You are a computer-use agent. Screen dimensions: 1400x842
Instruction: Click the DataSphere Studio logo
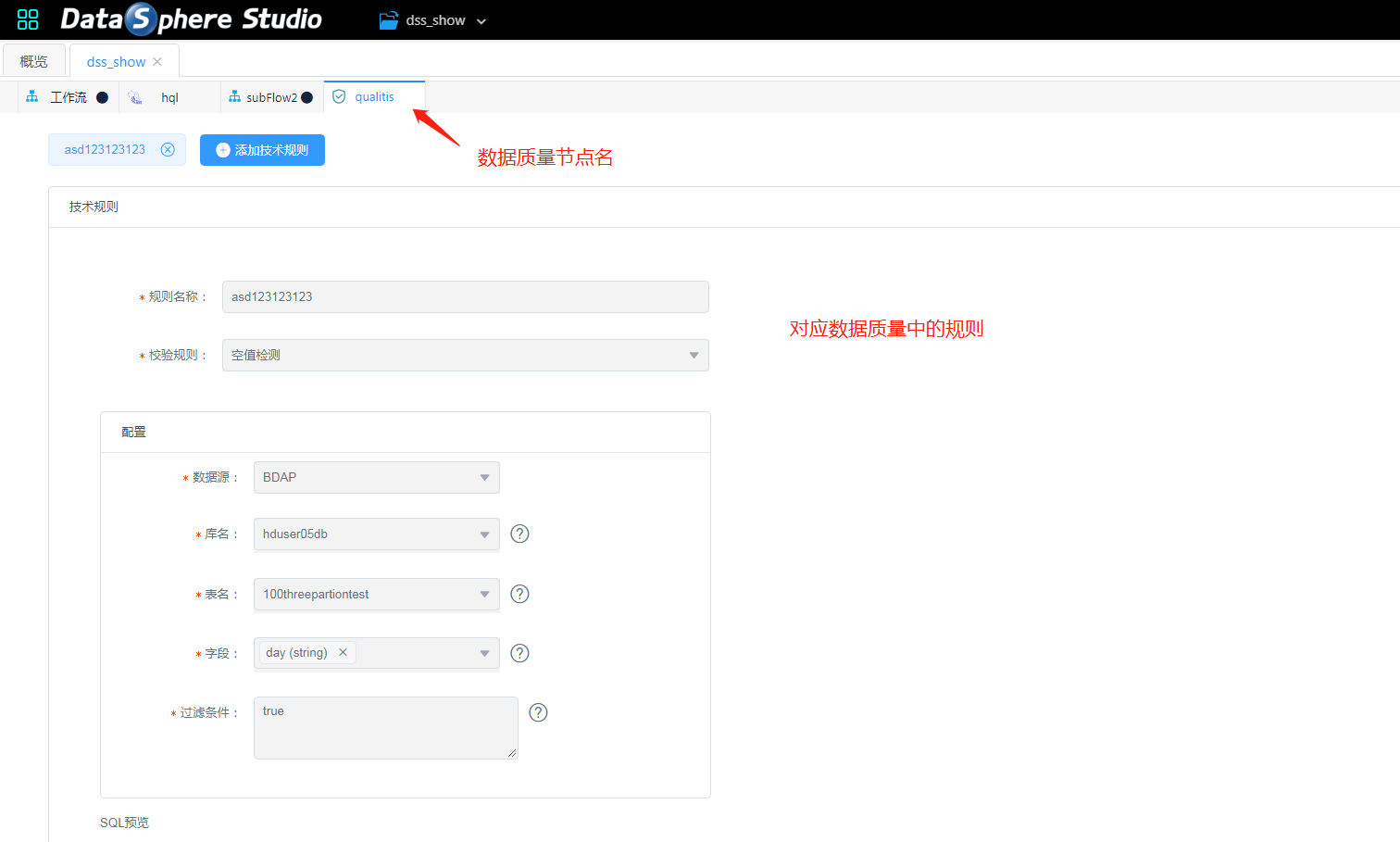(191, 19)
